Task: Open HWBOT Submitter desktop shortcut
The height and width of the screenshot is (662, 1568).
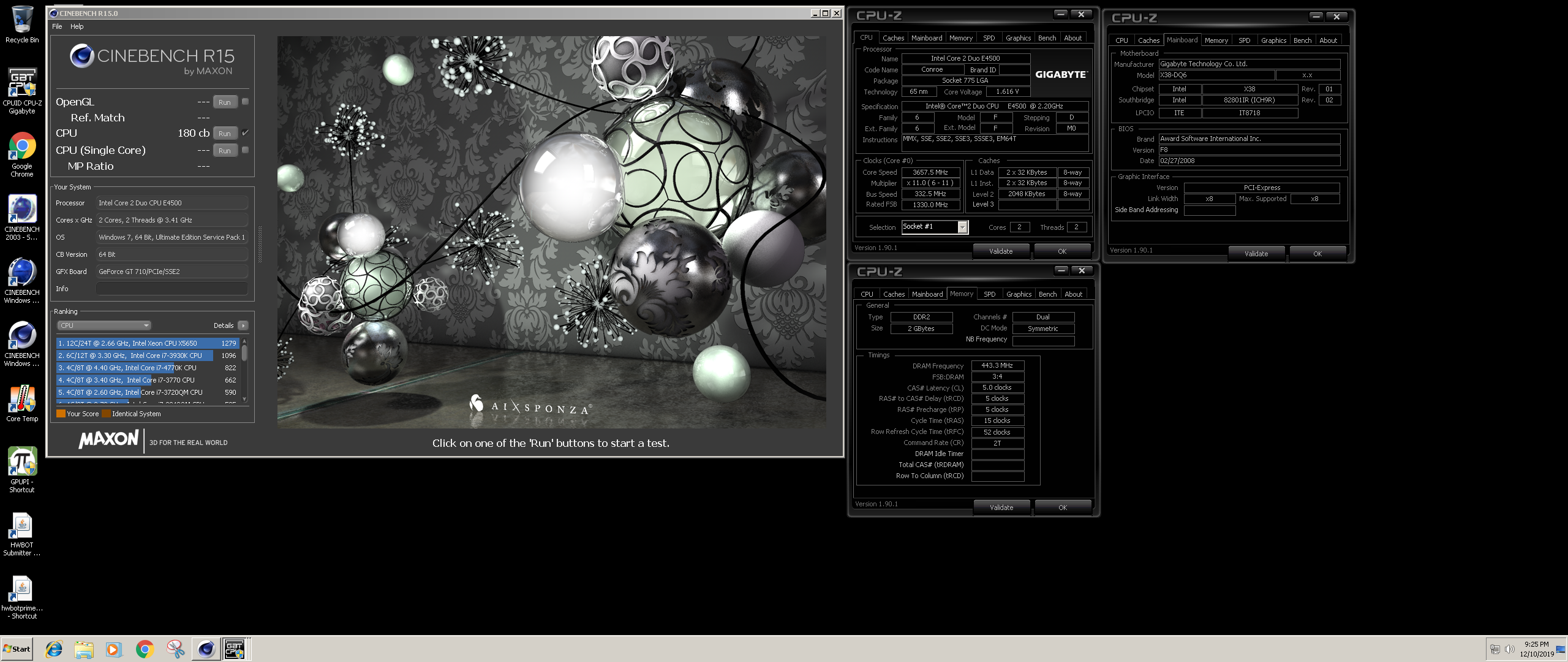Action: point(22,533)
